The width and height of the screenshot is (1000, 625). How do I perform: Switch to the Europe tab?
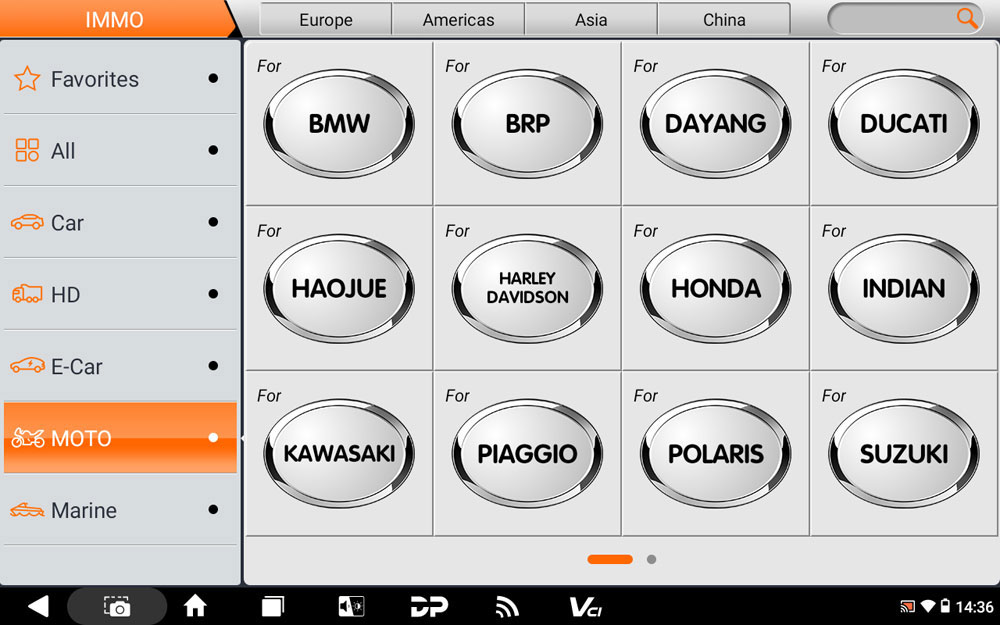[x=324, y=19]
